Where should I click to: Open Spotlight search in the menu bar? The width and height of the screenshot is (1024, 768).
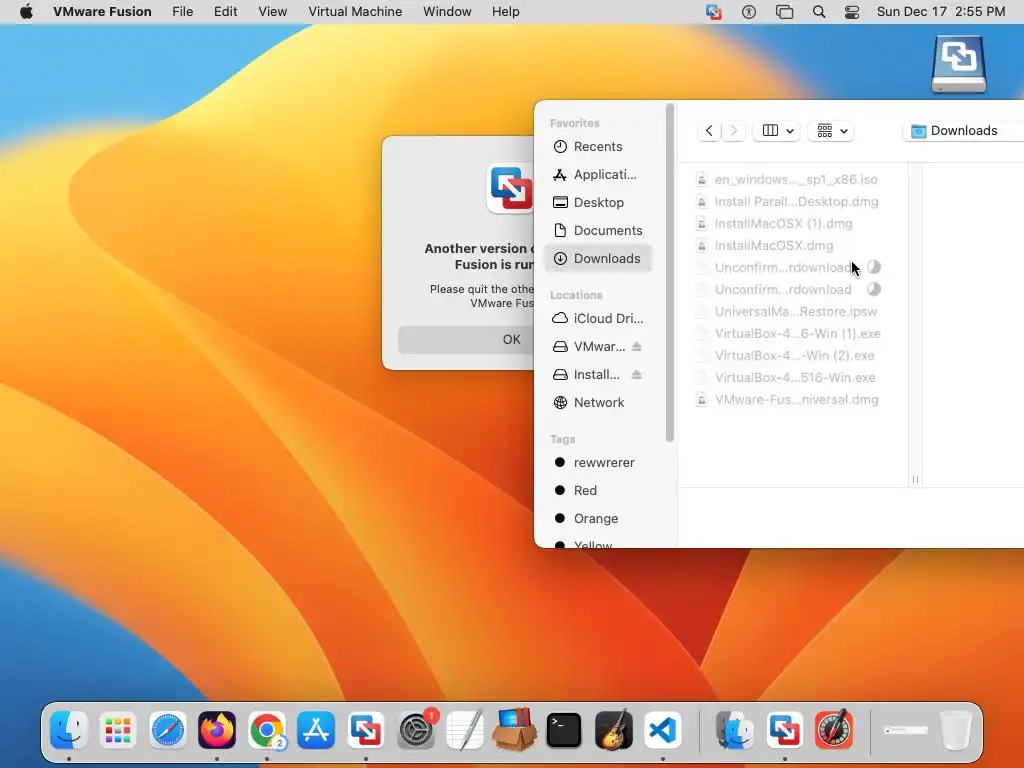click(x=818, y=12)
